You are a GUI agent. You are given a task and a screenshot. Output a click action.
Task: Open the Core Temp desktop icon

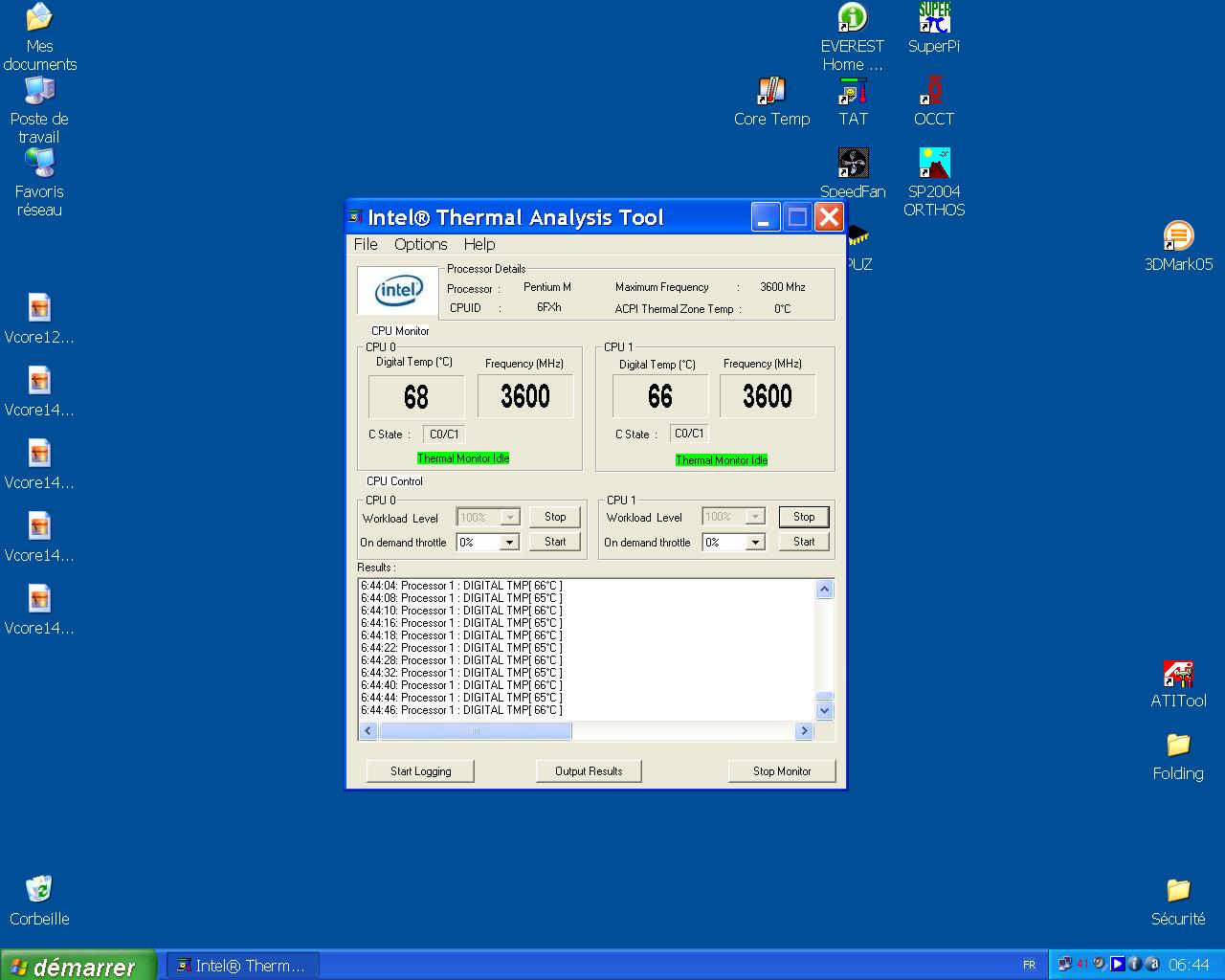tap(771, 92)
